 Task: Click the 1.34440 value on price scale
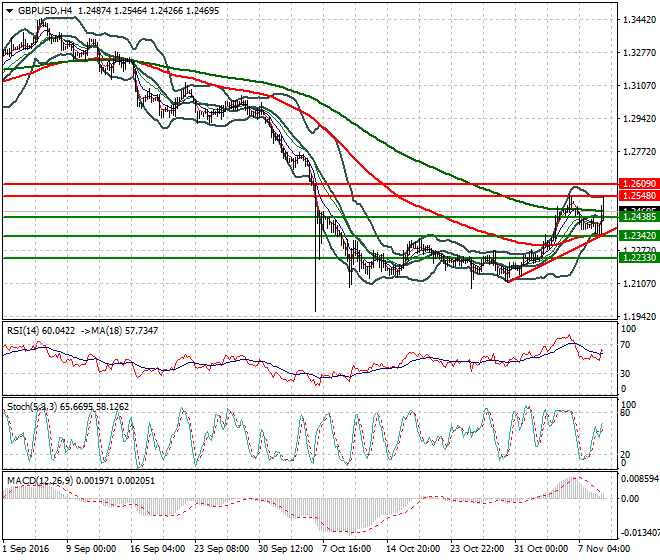(x=637, y=20)
